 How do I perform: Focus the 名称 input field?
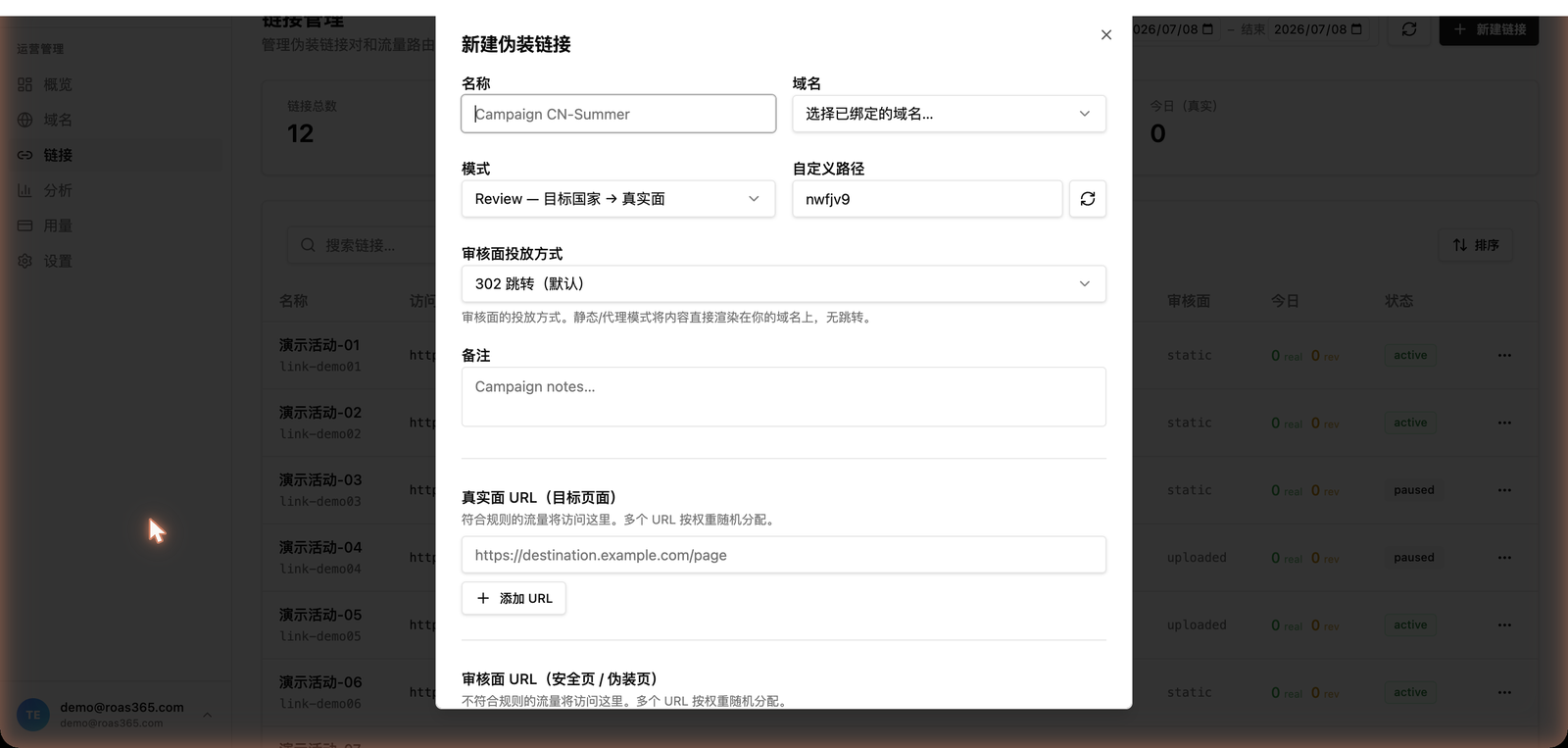click(x=618, y=114)
